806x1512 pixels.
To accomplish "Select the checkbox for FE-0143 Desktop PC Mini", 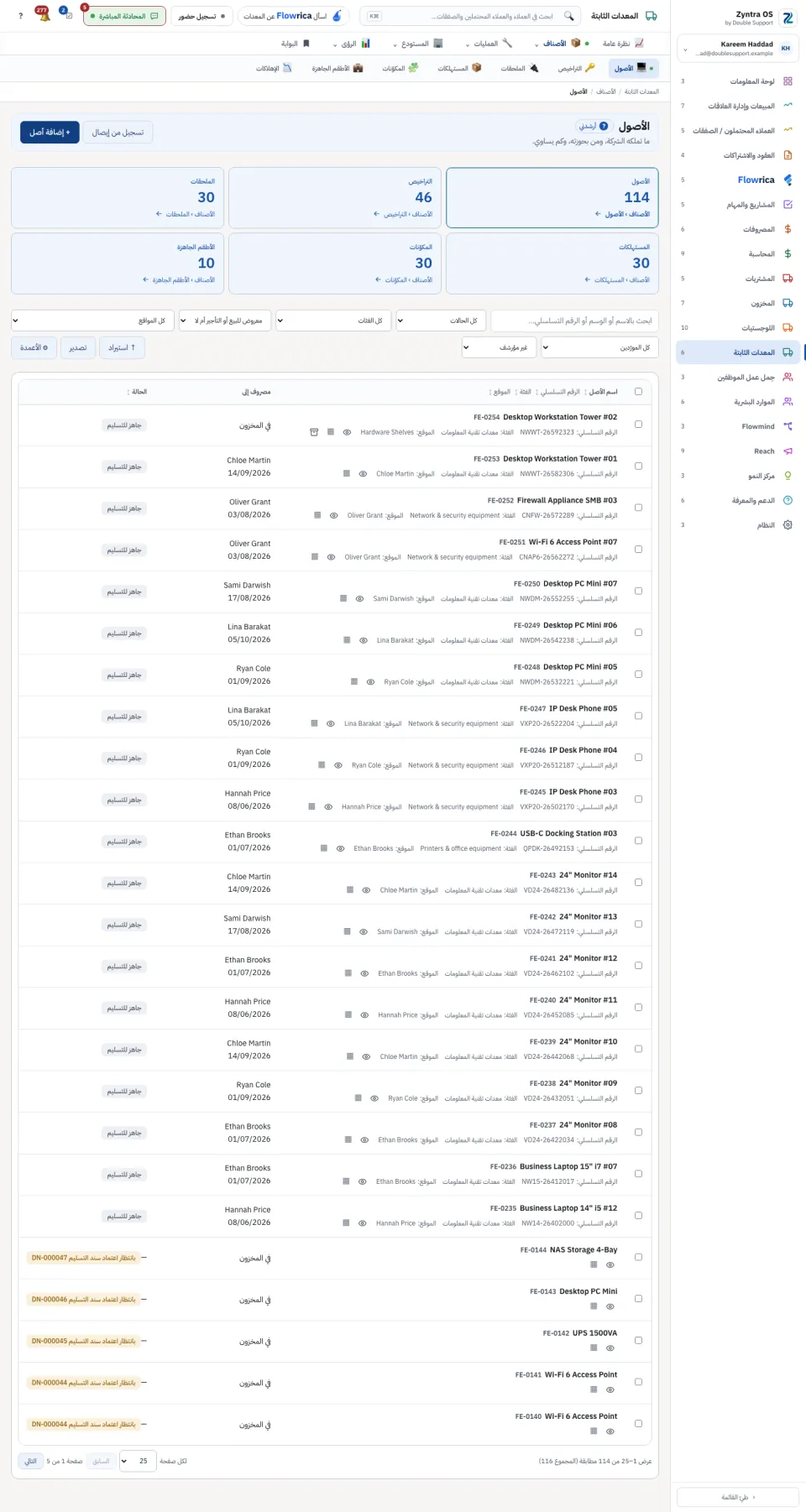I will click(x=639, y=1299).
